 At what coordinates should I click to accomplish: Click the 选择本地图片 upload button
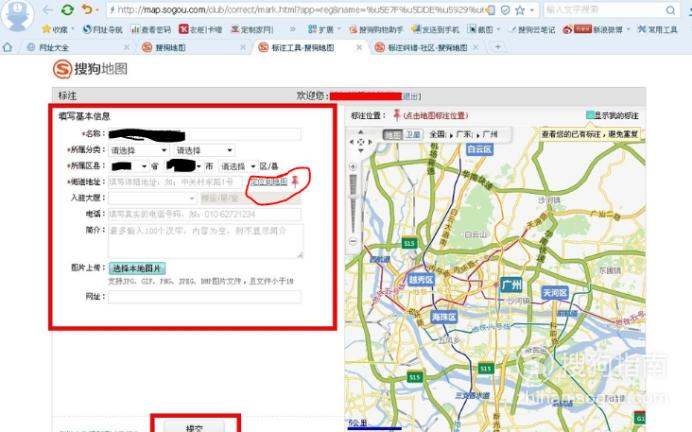137,268
